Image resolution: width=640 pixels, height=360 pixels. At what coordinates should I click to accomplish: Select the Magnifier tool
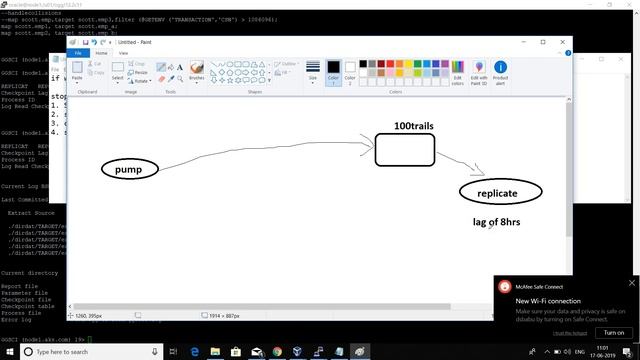(180, 79)
